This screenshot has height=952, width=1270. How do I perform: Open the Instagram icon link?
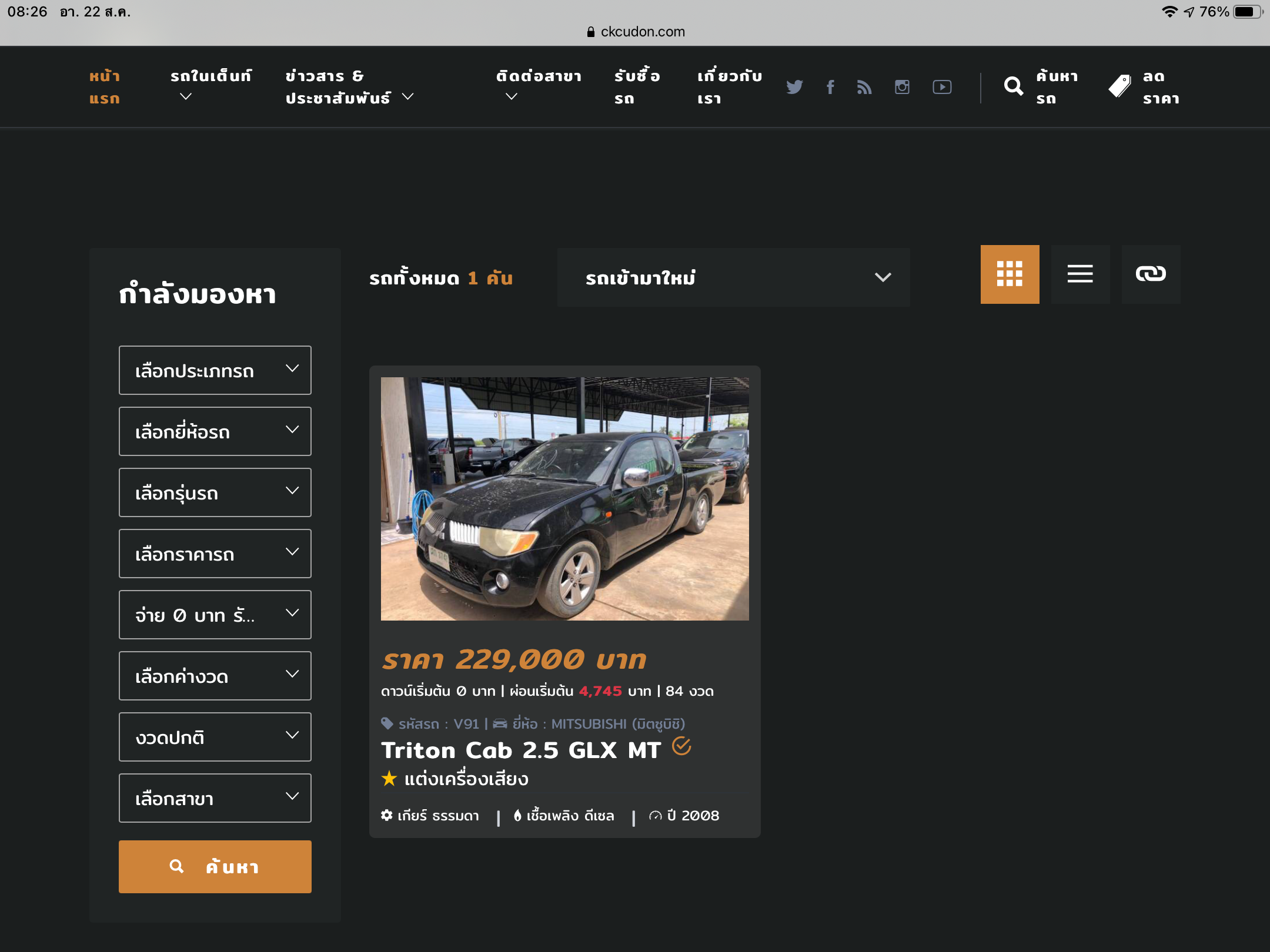[x=902, y=87]
